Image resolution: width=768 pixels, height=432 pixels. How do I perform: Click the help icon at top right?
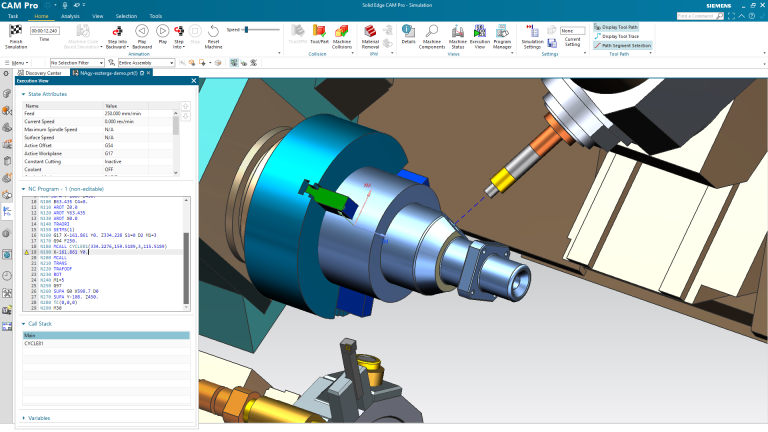(752, 16)
